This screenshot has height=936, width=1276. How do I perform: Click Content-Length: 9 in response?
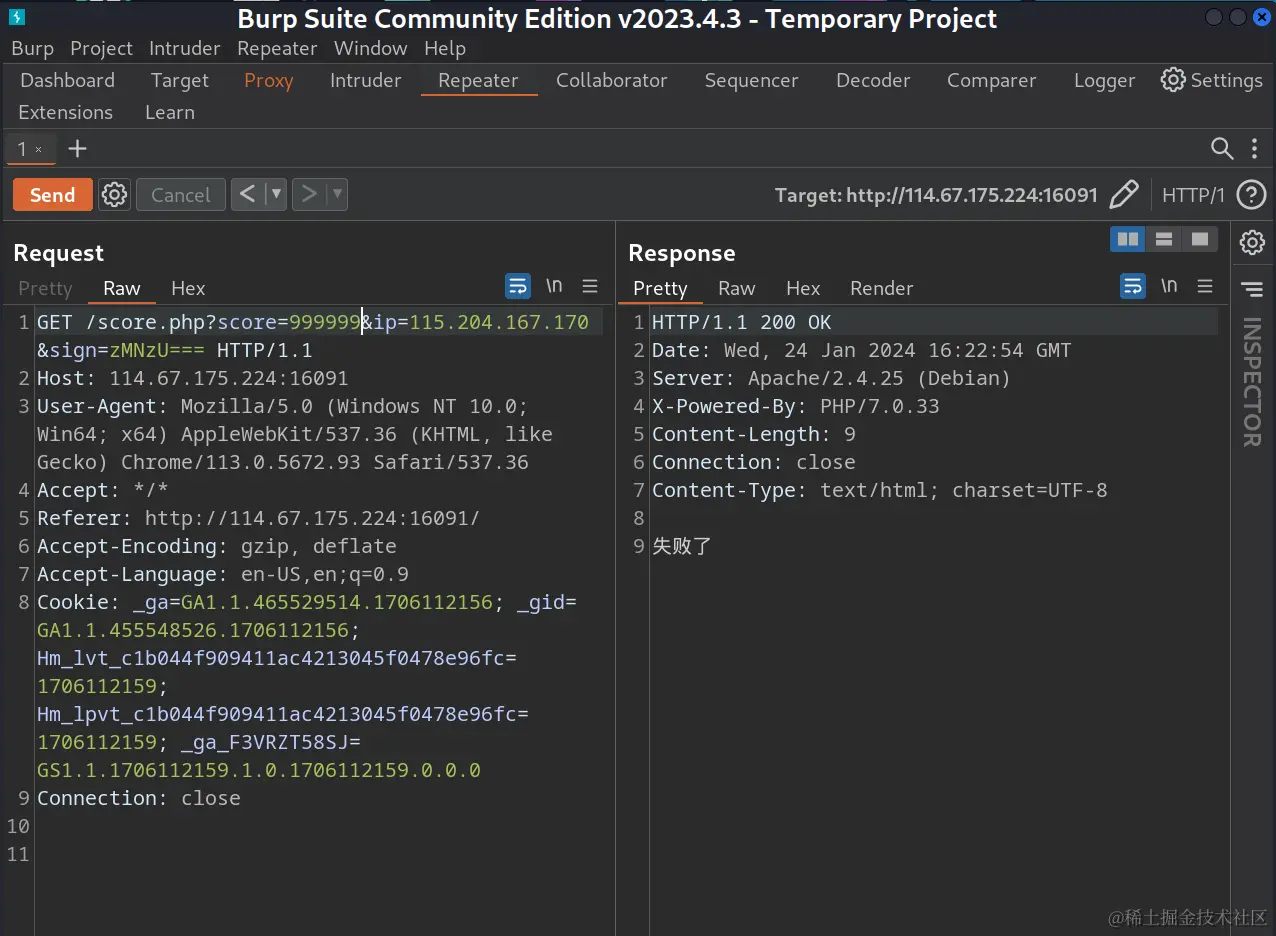(754, 434)
